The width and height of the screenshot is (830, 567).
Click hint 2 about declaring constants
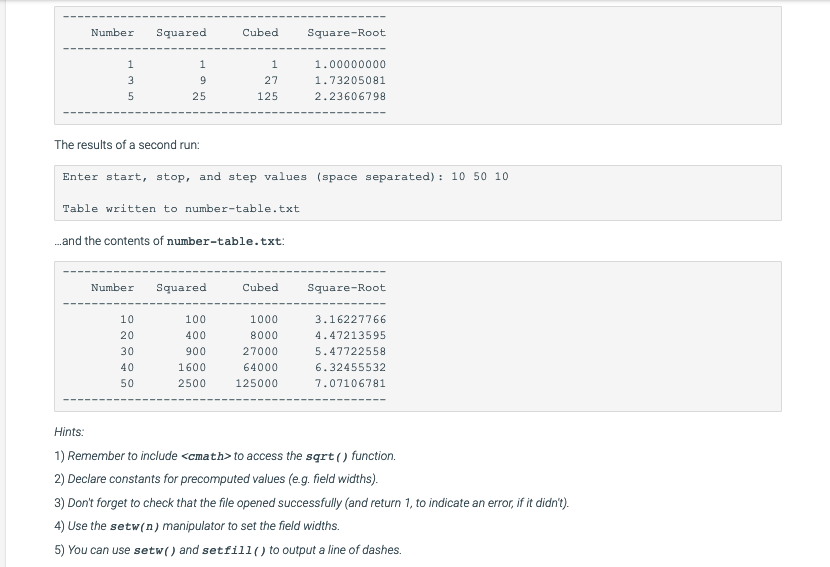pyautogui.click(x=216, y=479)
